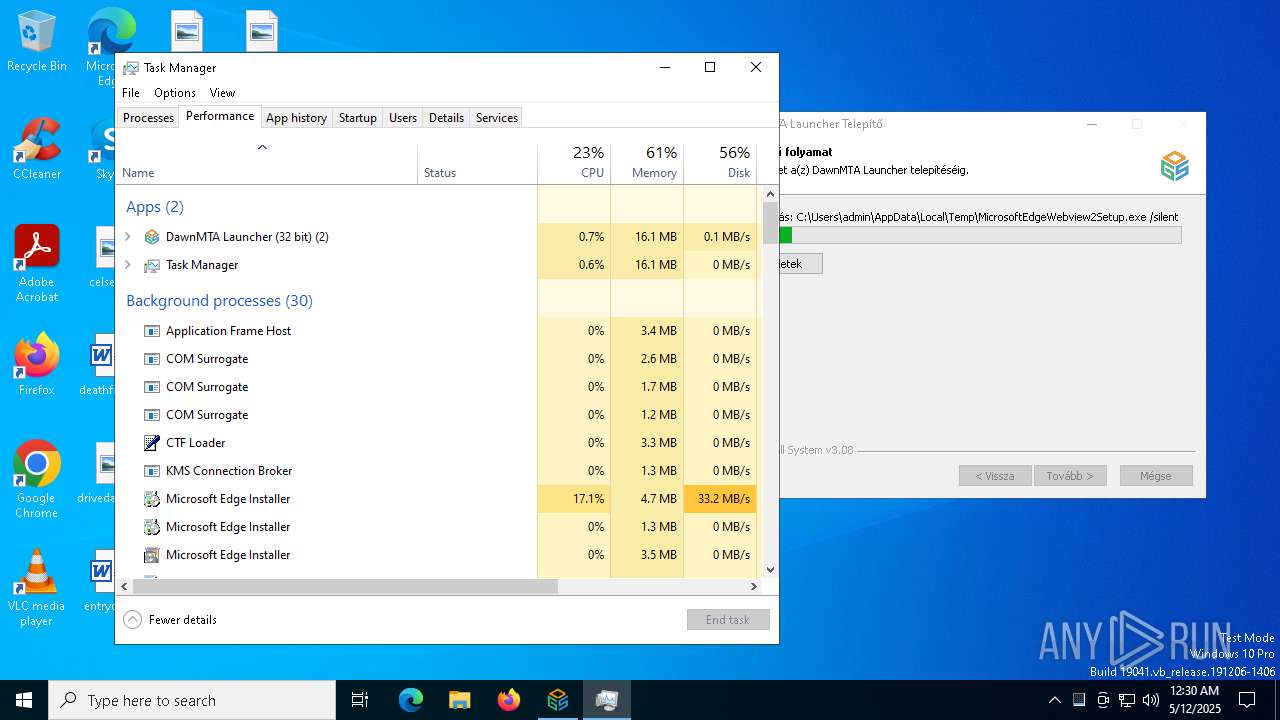Switch to the Processes tab
The height and width of the screenshot is (720, 1280).
pyautogui.click(x=148, y=118)
